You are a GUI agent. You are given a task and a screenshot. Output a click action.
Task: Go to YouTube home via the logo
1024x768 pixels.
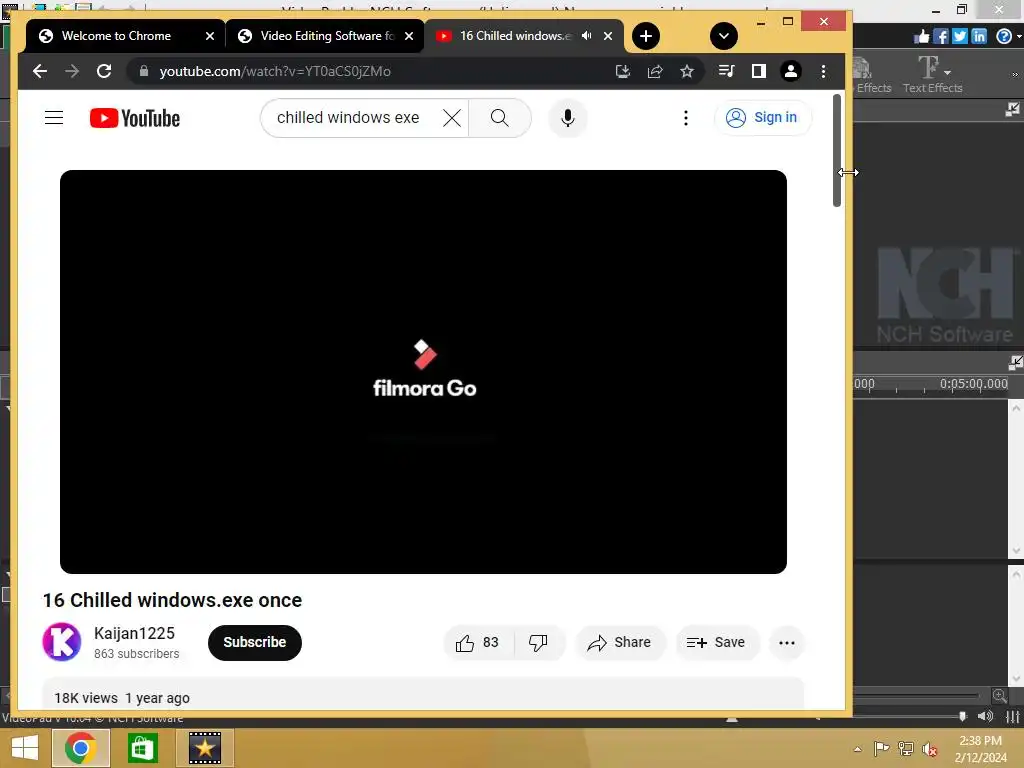pos(135,118)
